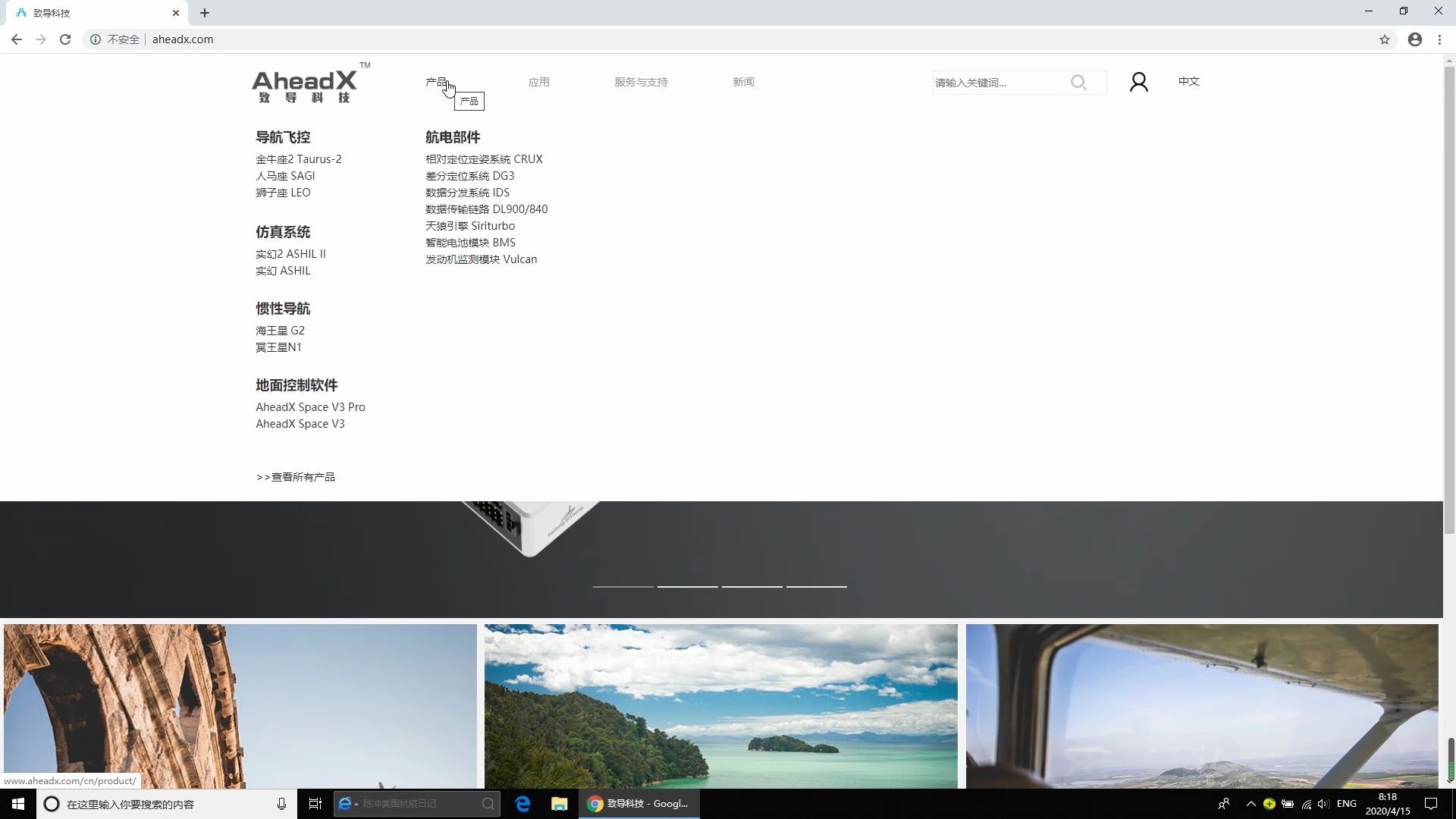The image size is (1456, 819).
Task: Close the 致导科技 tab
Action: click(x=176, y=13)
